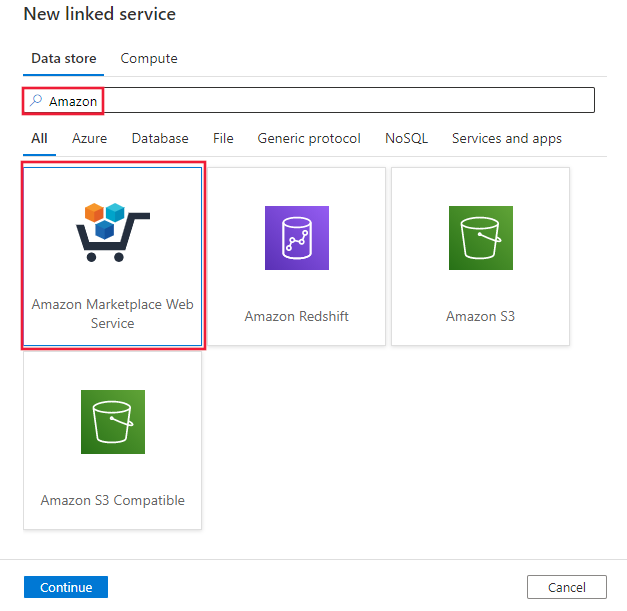This screenshot has width=627, height=611.
Task: Pick the Amazon S3 Compatible bucket icon
Action: point(113,422)
